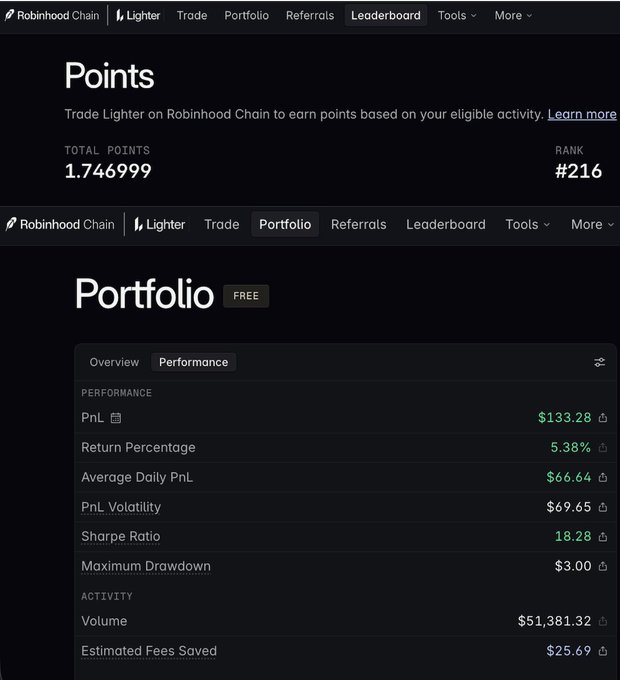The width and height of the screenshot is (620, 680).
Task: Click the Volume amount $51,381.32
Action: pyautogui.click(x=554, y=621)
